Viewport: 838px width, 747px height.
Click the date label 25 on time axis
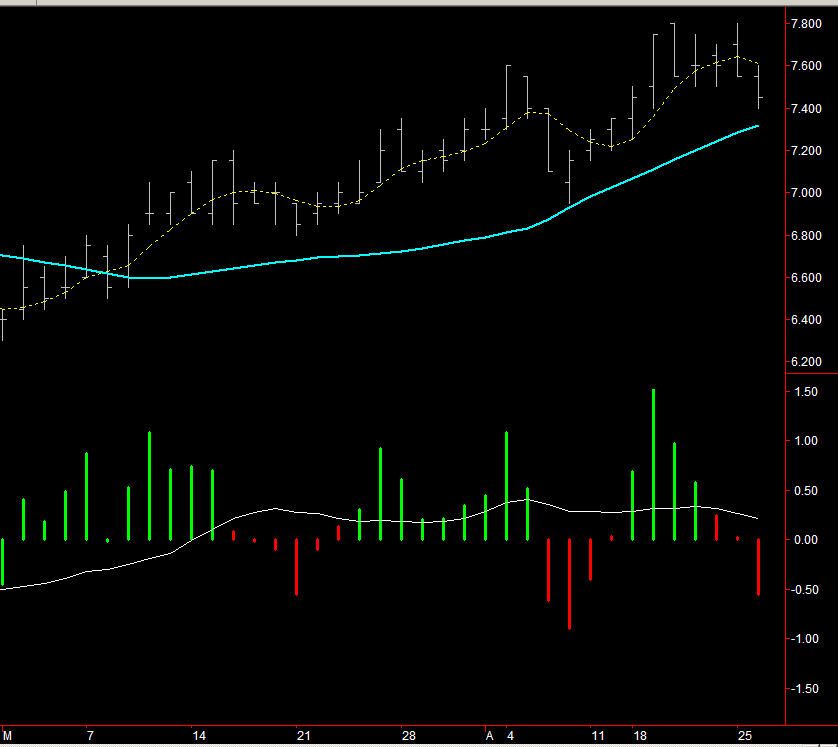745,736
